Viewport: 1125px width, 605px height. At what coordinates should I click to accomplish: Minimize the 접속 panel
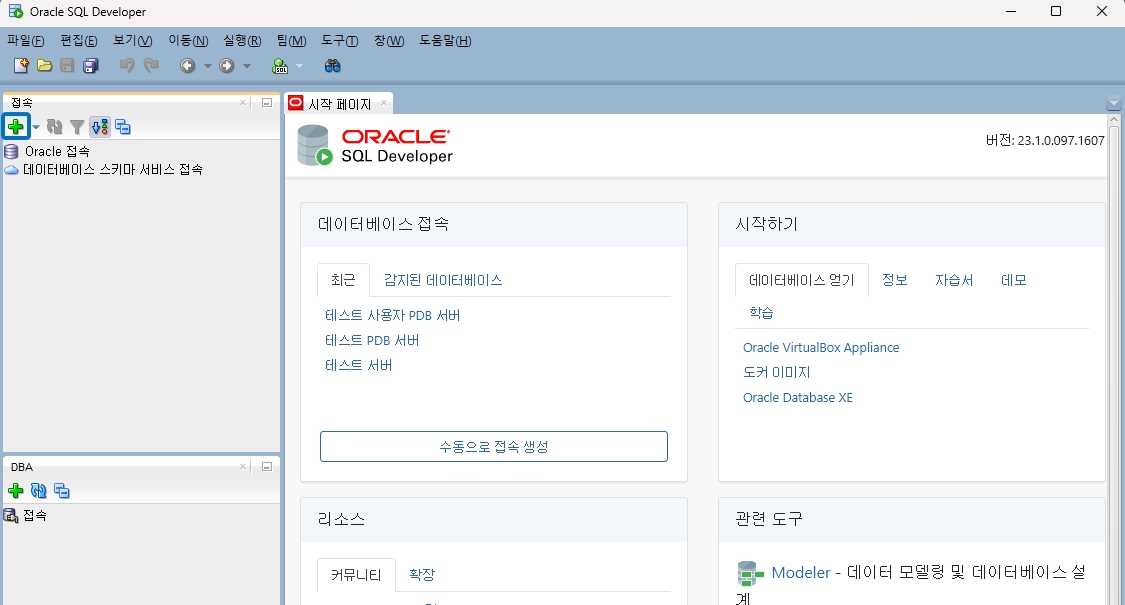(267, 103)
